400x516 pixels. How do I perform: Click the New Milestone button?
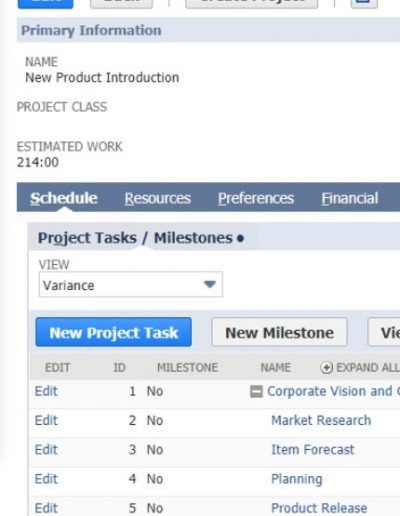[x=279, y=332]
